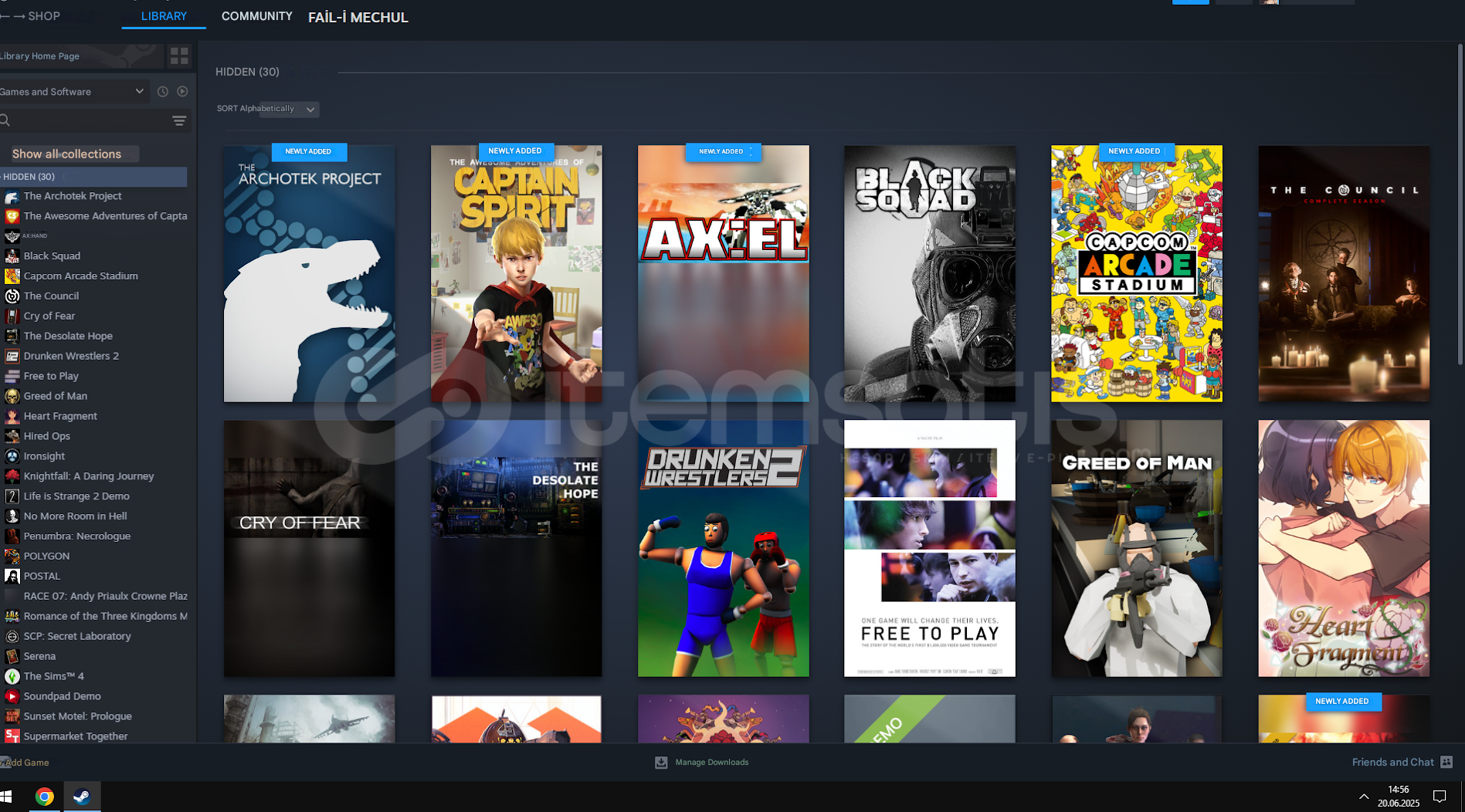
Task: Expand Games and Software dropdown
Action: (x=73, y=91)
